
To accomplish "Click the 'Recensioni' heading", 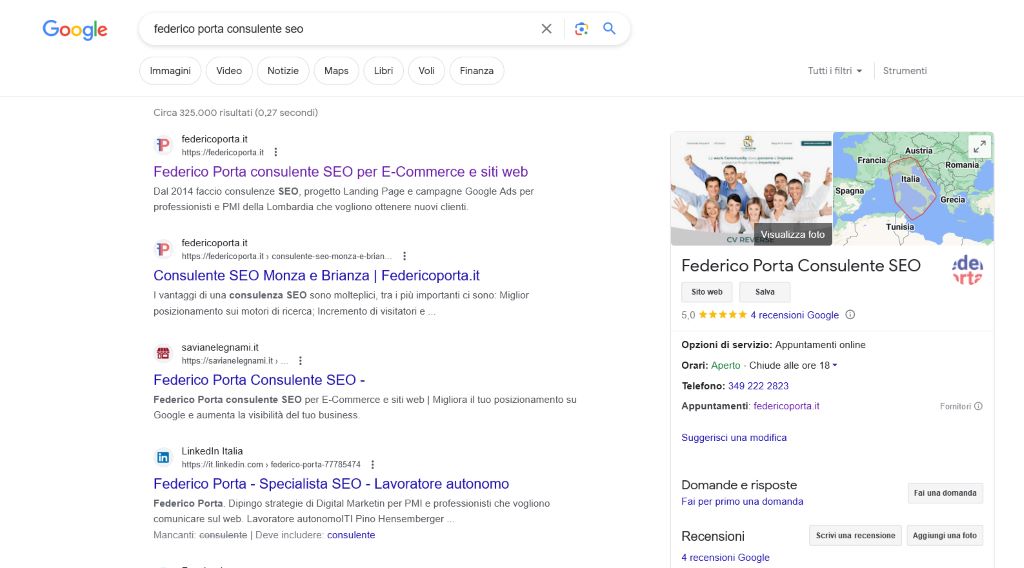I will tap(712, 537).
